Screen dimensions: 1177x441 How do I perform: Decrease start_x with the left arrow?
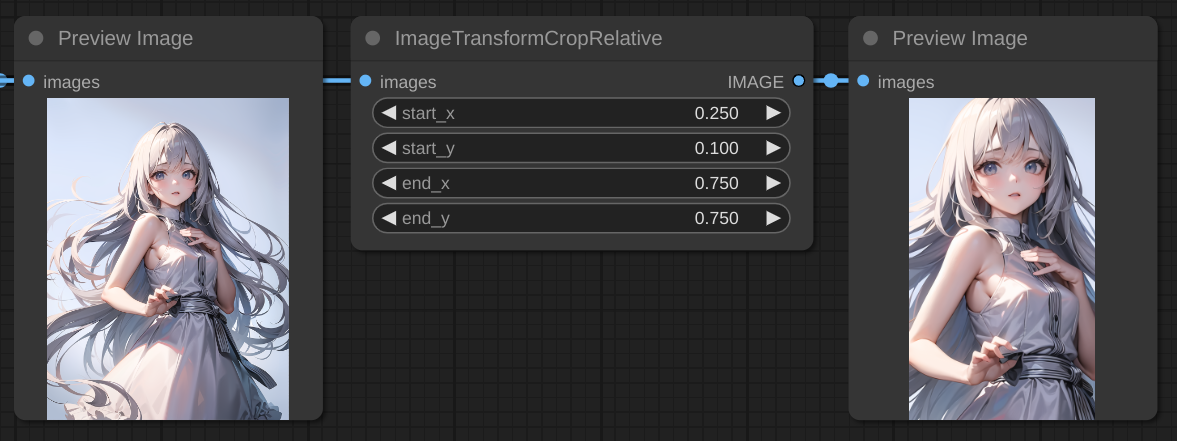pos(389,113)
